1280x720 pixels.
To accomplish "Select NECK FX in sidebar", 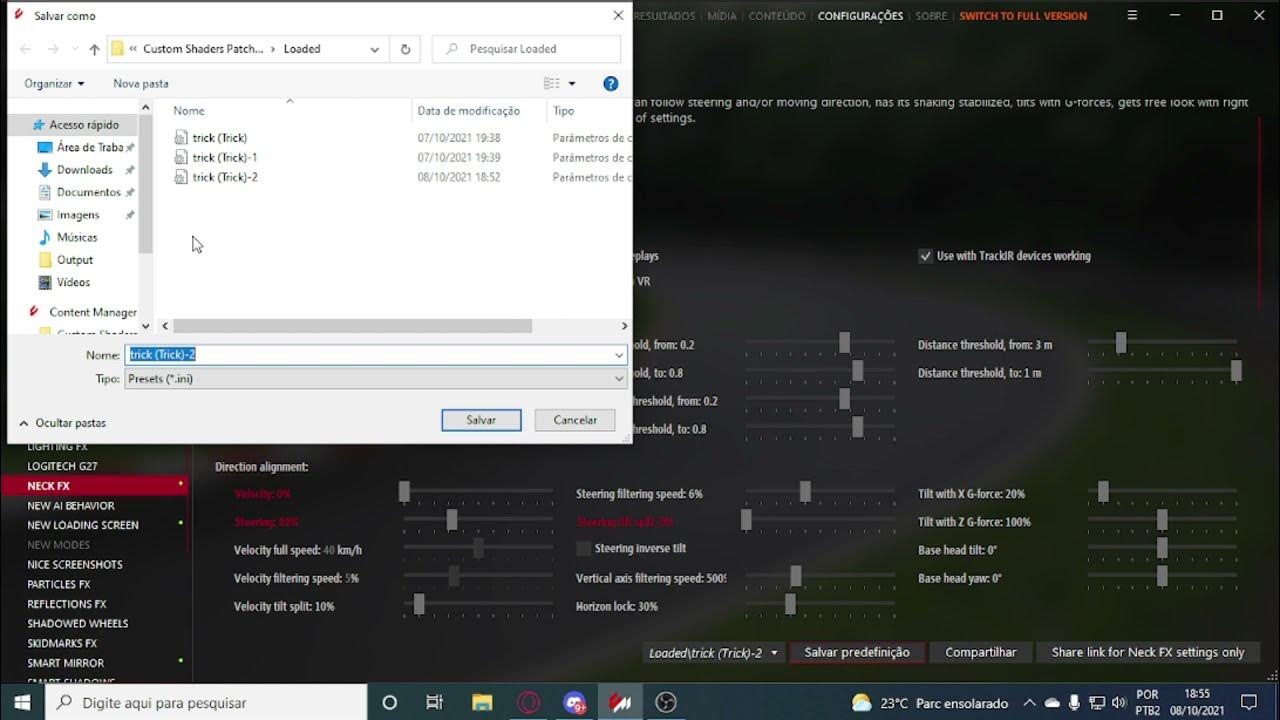I will click(95, 486).
